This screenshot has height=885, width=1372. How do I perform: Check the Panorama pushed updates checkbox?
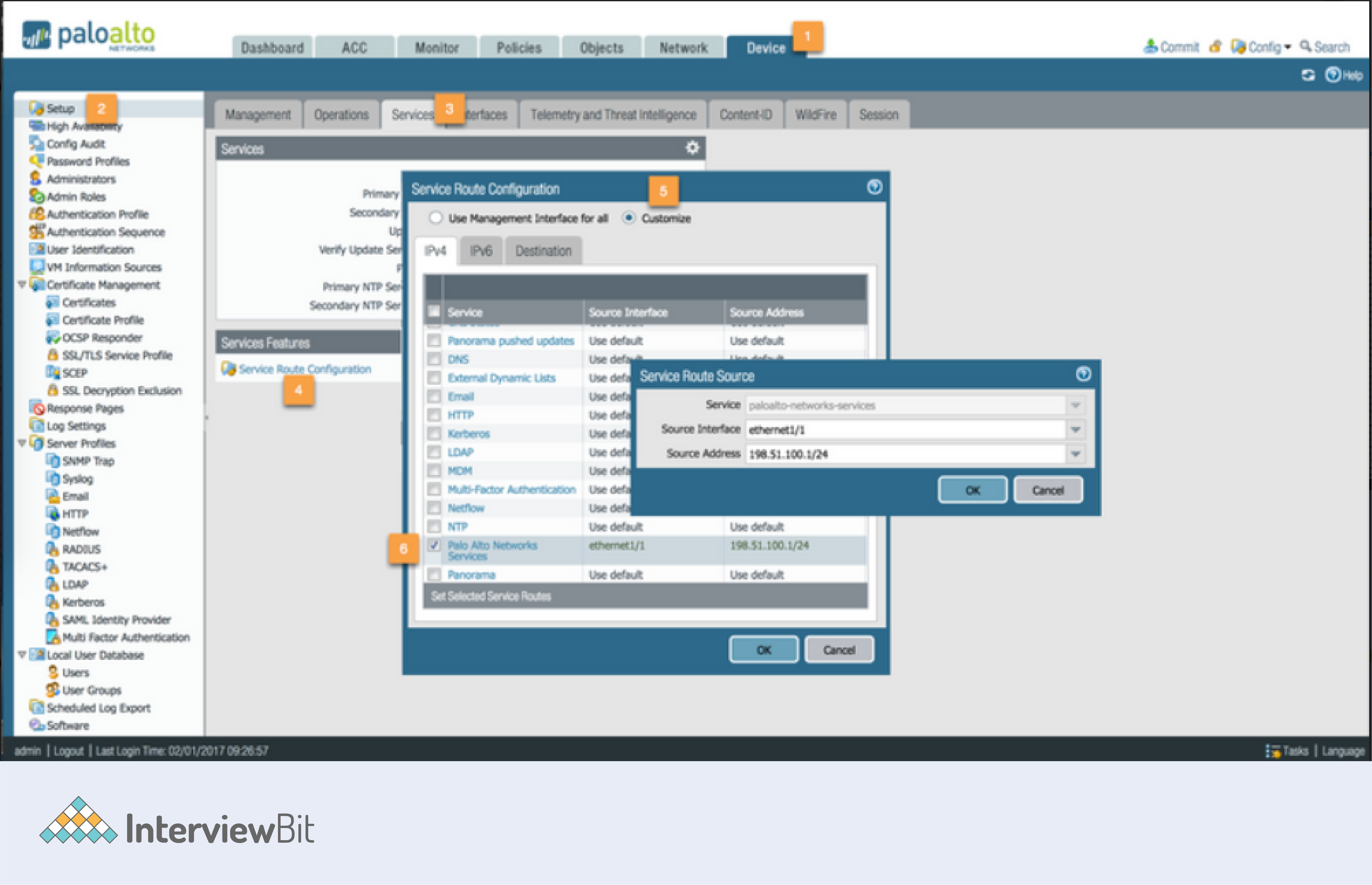coord(434,340)
